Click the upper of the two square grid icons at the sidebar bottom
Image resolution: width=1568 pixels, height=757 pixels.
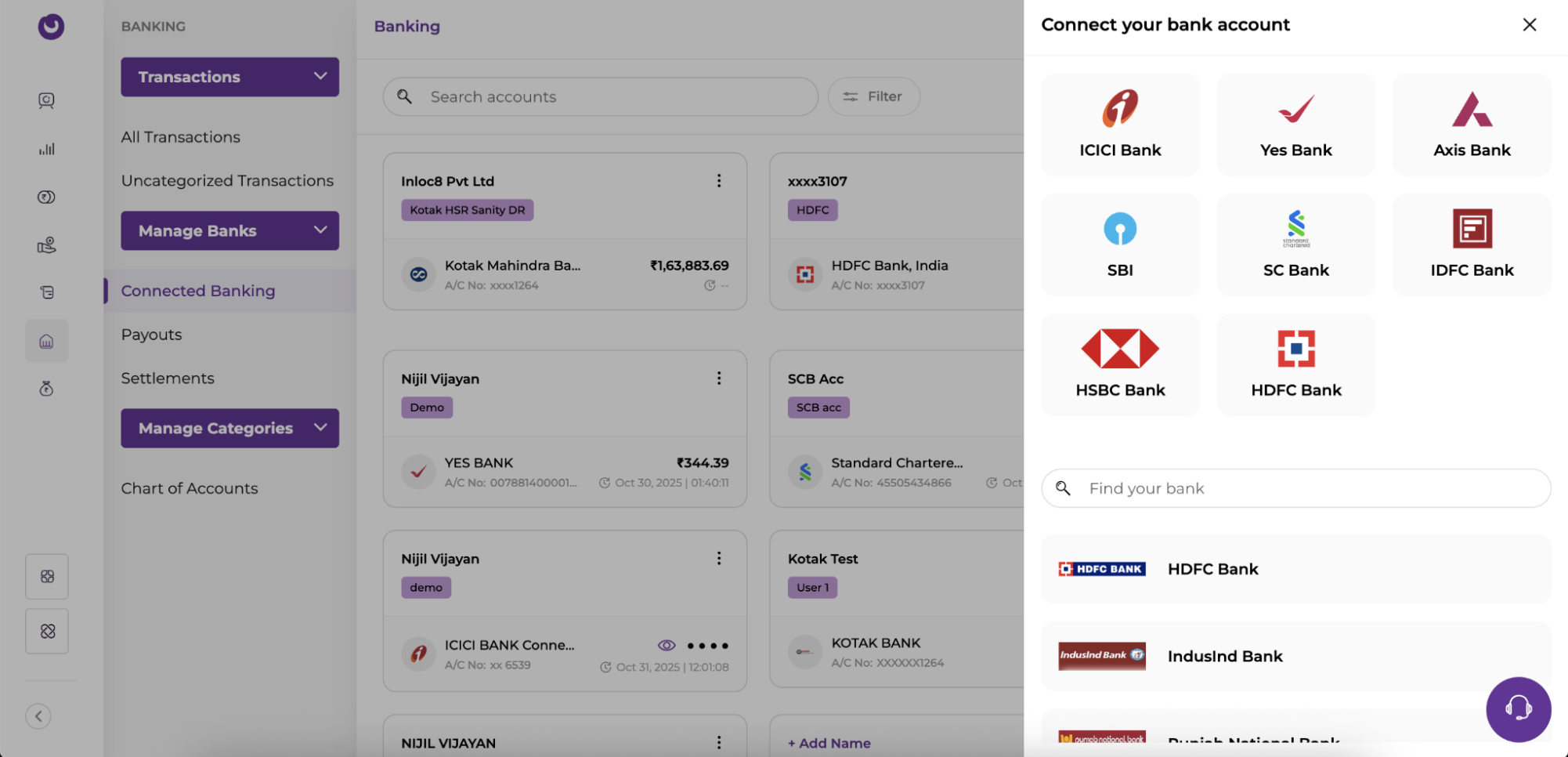click(x=47, y=576)
